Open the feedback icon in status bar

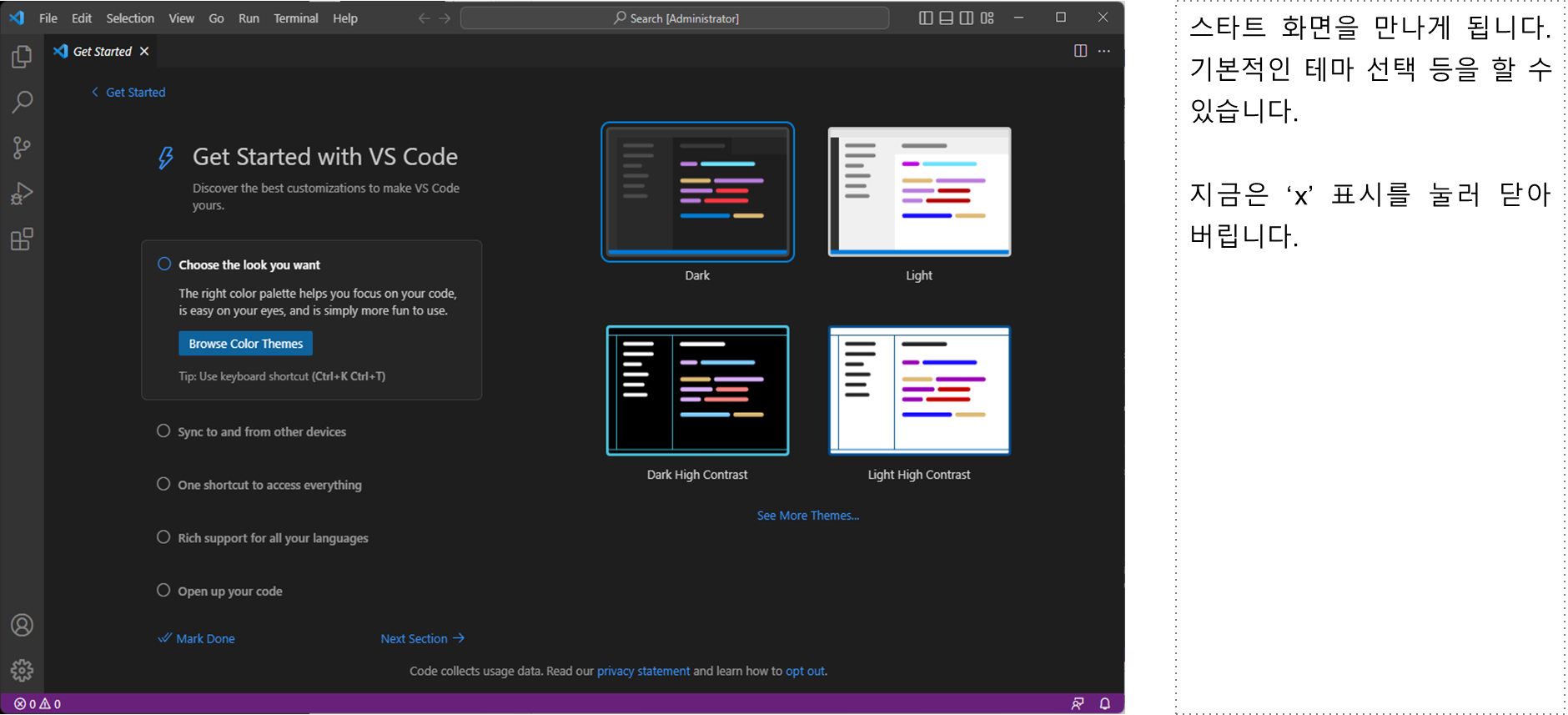[1078, 704]
